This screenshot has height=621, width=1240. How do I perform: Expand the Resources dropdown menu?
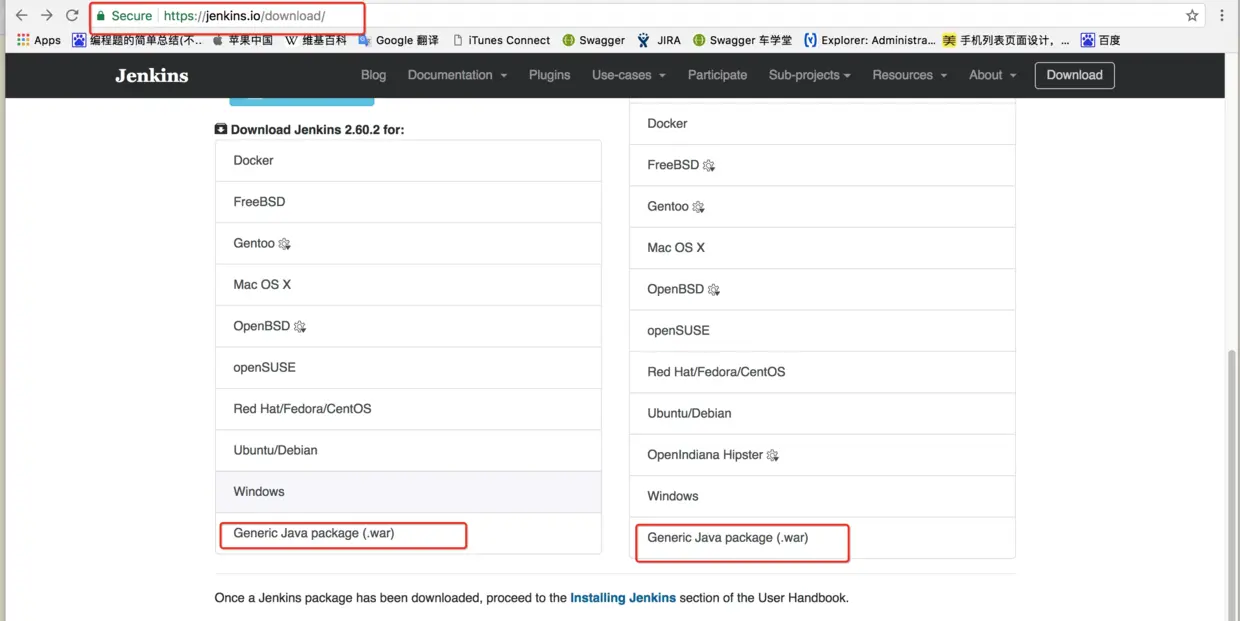[x=908, y=75]
